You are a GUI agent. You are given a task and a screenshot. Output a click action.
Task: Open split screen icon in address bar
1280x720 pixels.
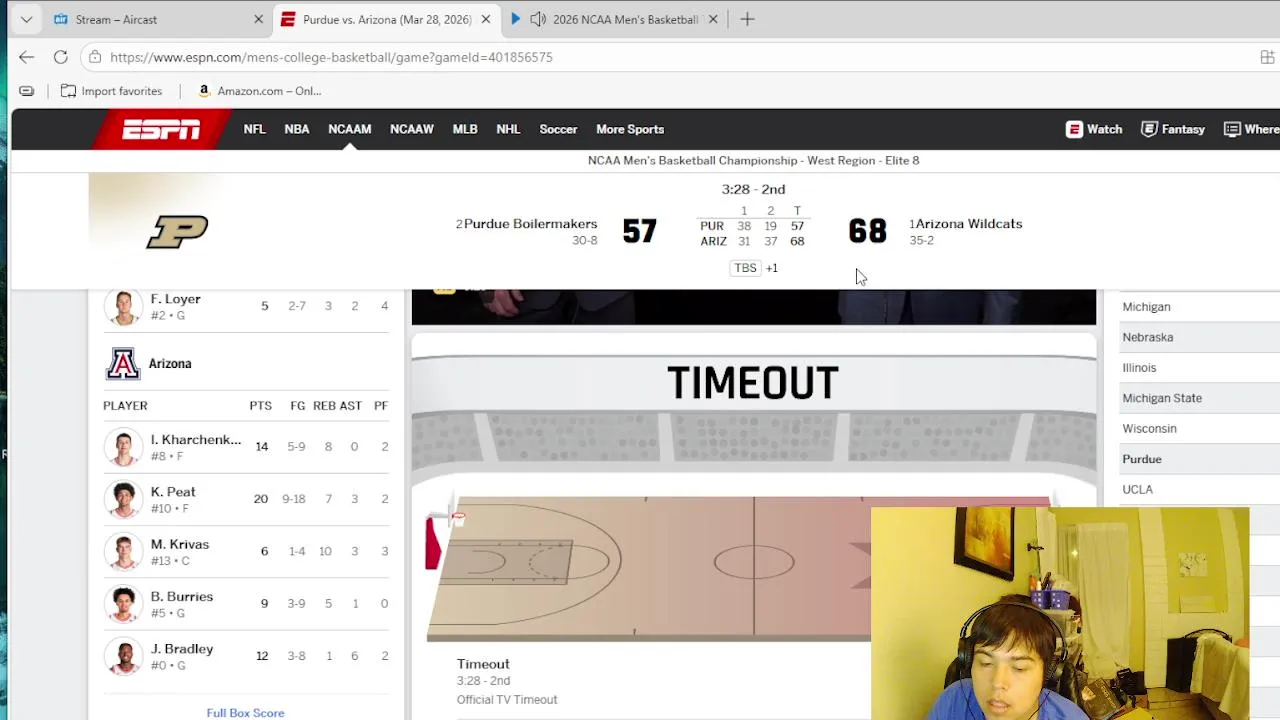coord(1267,57)
